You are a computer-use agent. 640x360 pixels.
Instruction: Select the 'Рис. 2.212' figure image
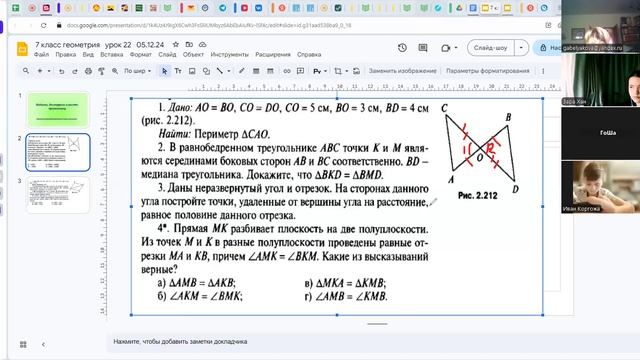(337, 207)
